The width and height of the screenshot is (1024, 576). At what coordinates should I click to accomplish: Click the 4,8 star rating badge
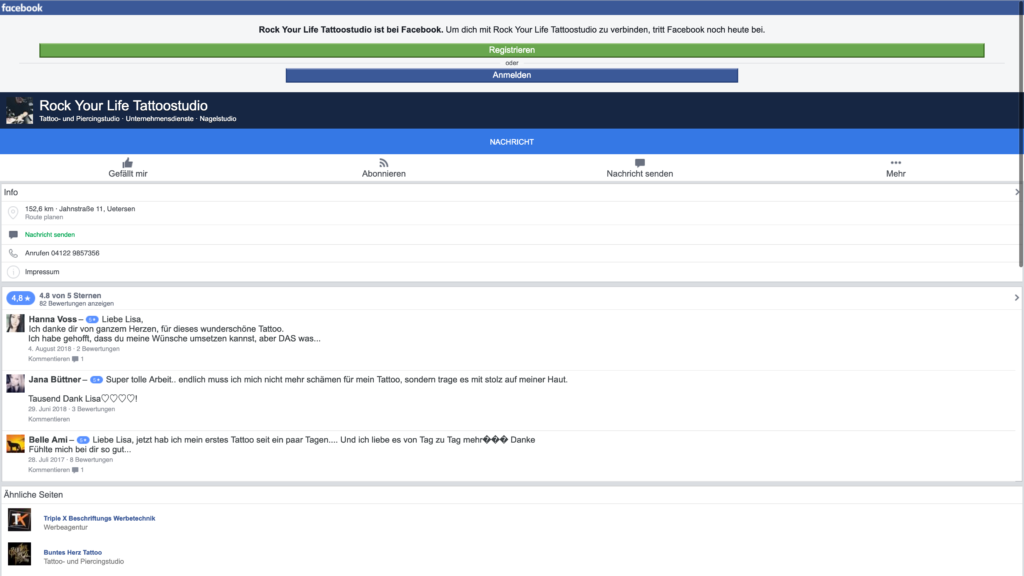pyautogui.click(x=20, y=298)
